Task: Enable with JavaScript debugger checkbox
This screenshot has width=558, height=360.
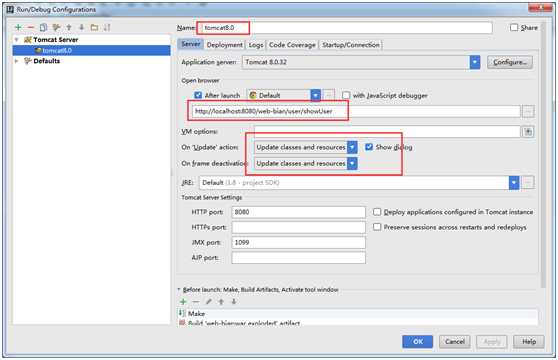Action: (x=346, y=95)
